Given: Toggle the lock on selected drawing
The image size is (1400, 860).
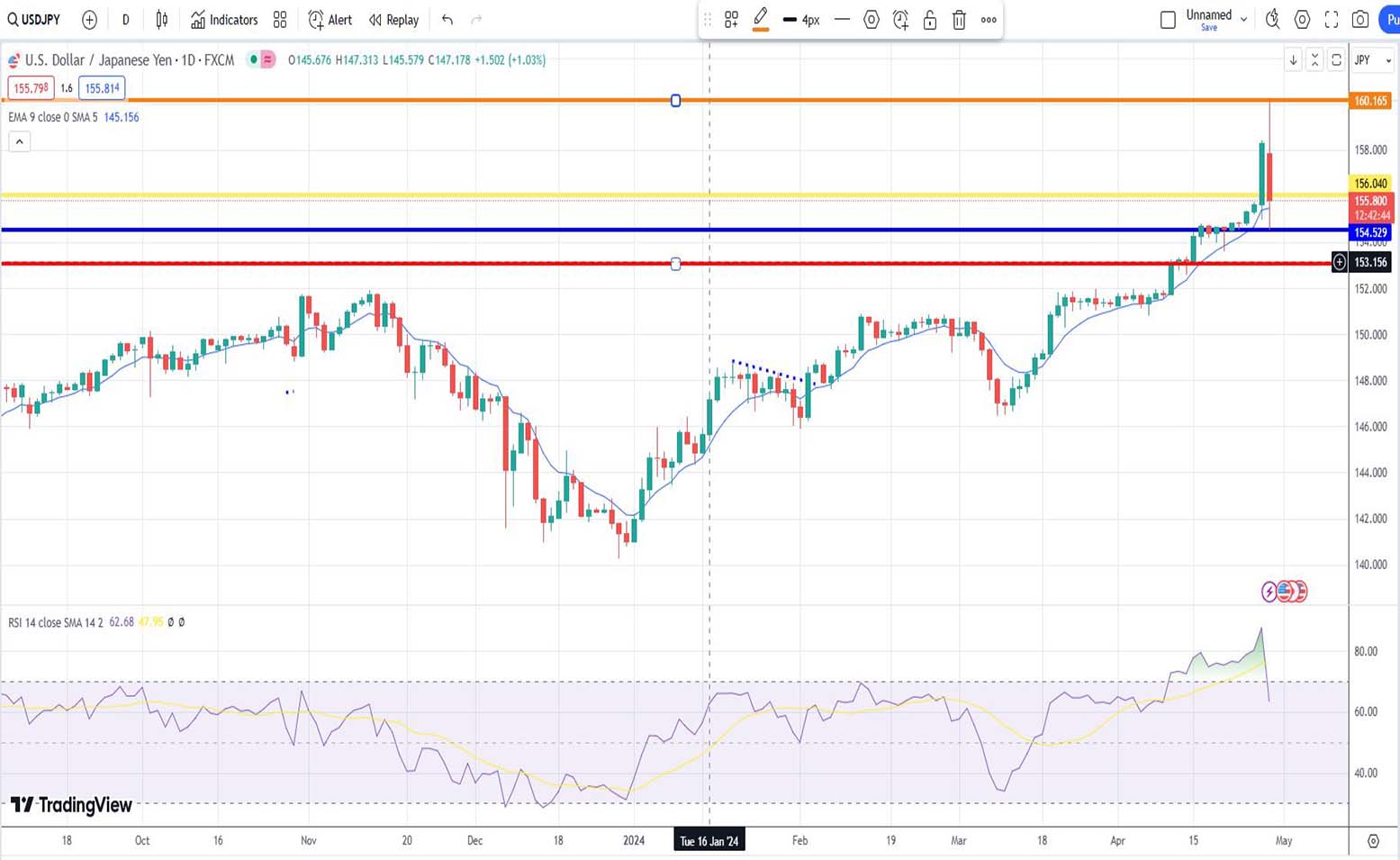Looking at the screenshot, I should (x=930, y=20).
